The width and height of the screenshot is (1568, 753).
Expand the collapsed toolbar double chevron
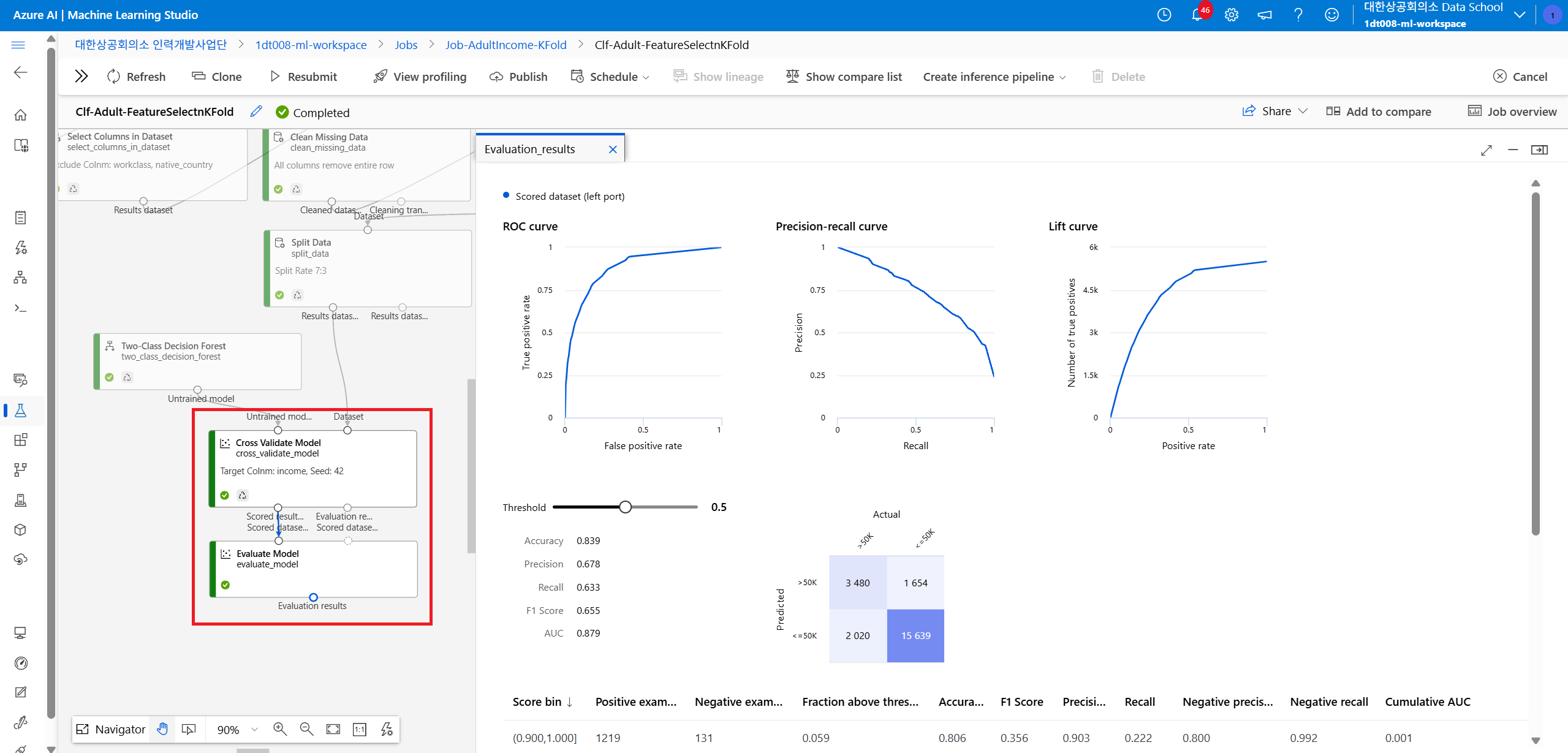click(81, 77)
